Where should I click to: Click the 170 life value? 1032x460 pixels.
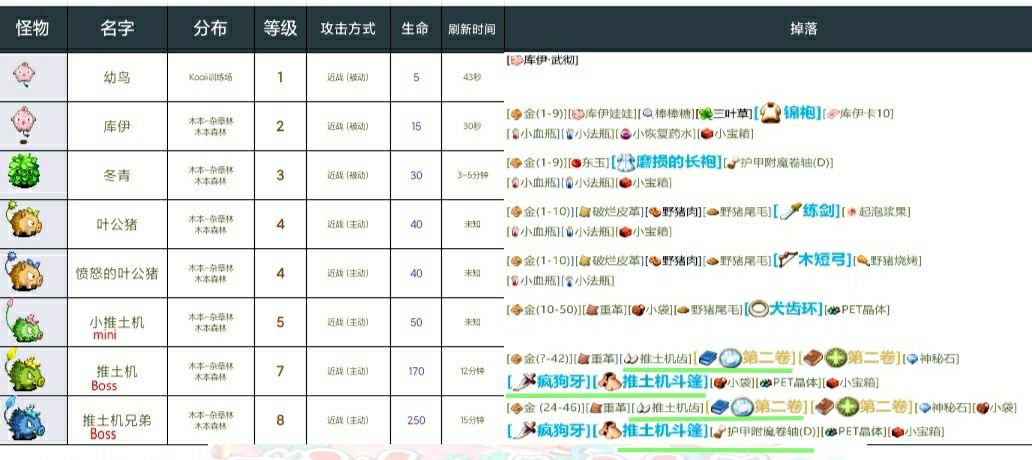(416, 371)
